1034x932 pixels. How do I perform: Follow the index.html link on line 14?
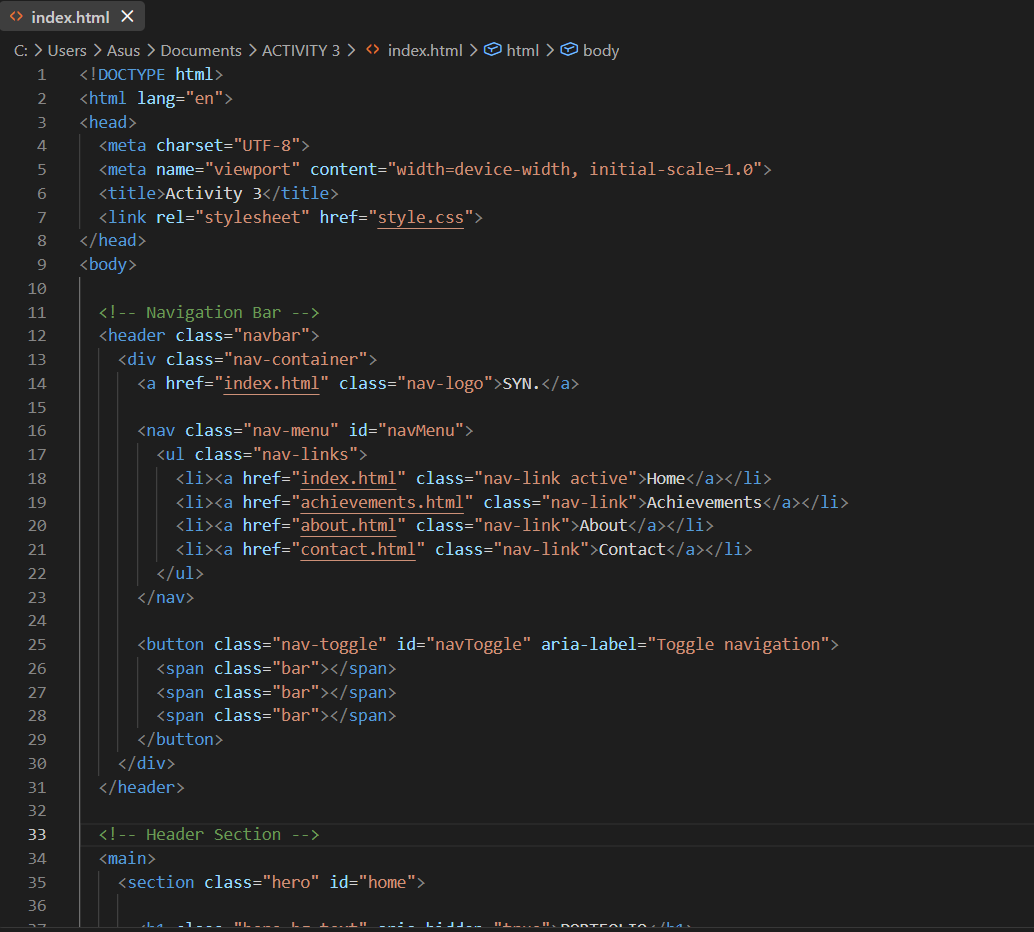[x=271, y=383]
